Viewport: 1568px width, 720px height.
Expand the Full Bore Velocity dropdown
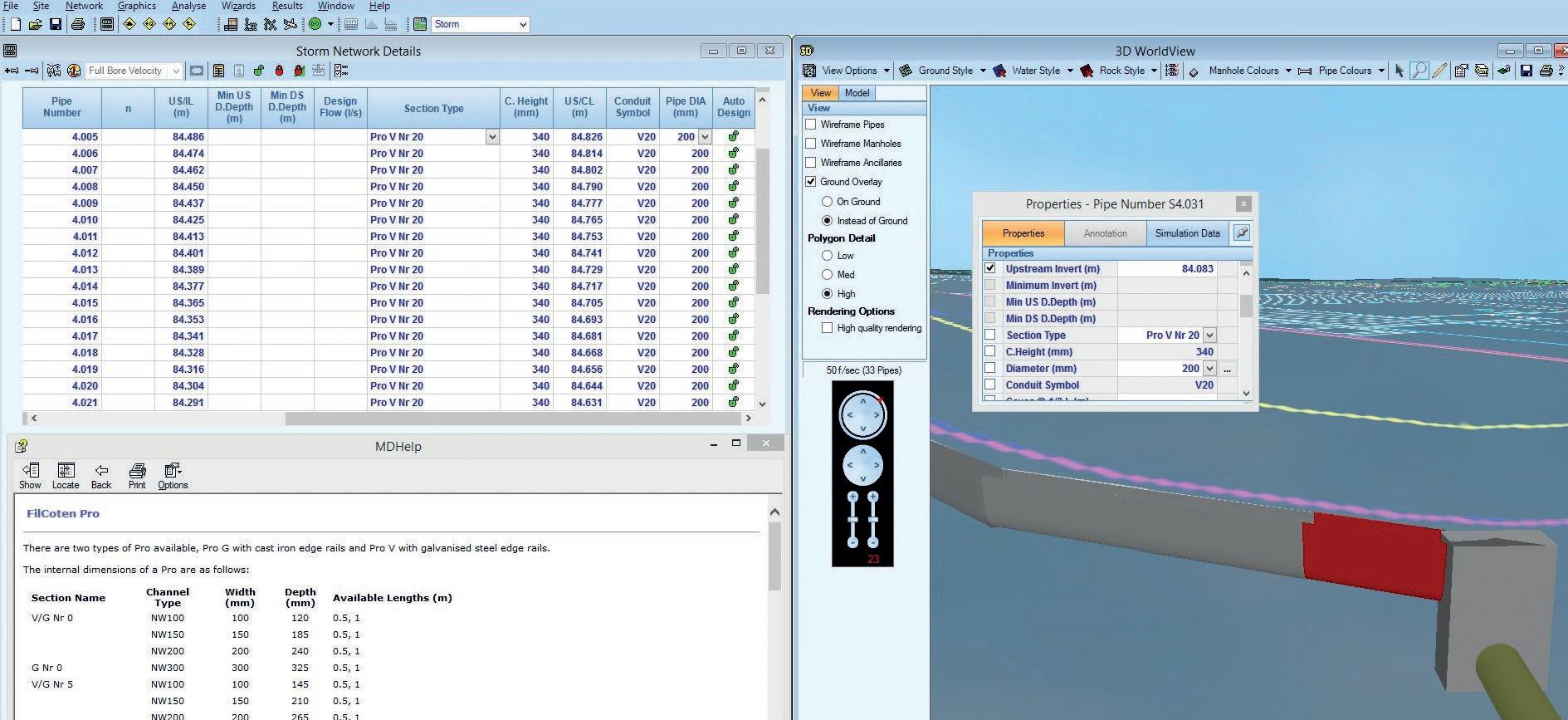(x=175, y=71)
